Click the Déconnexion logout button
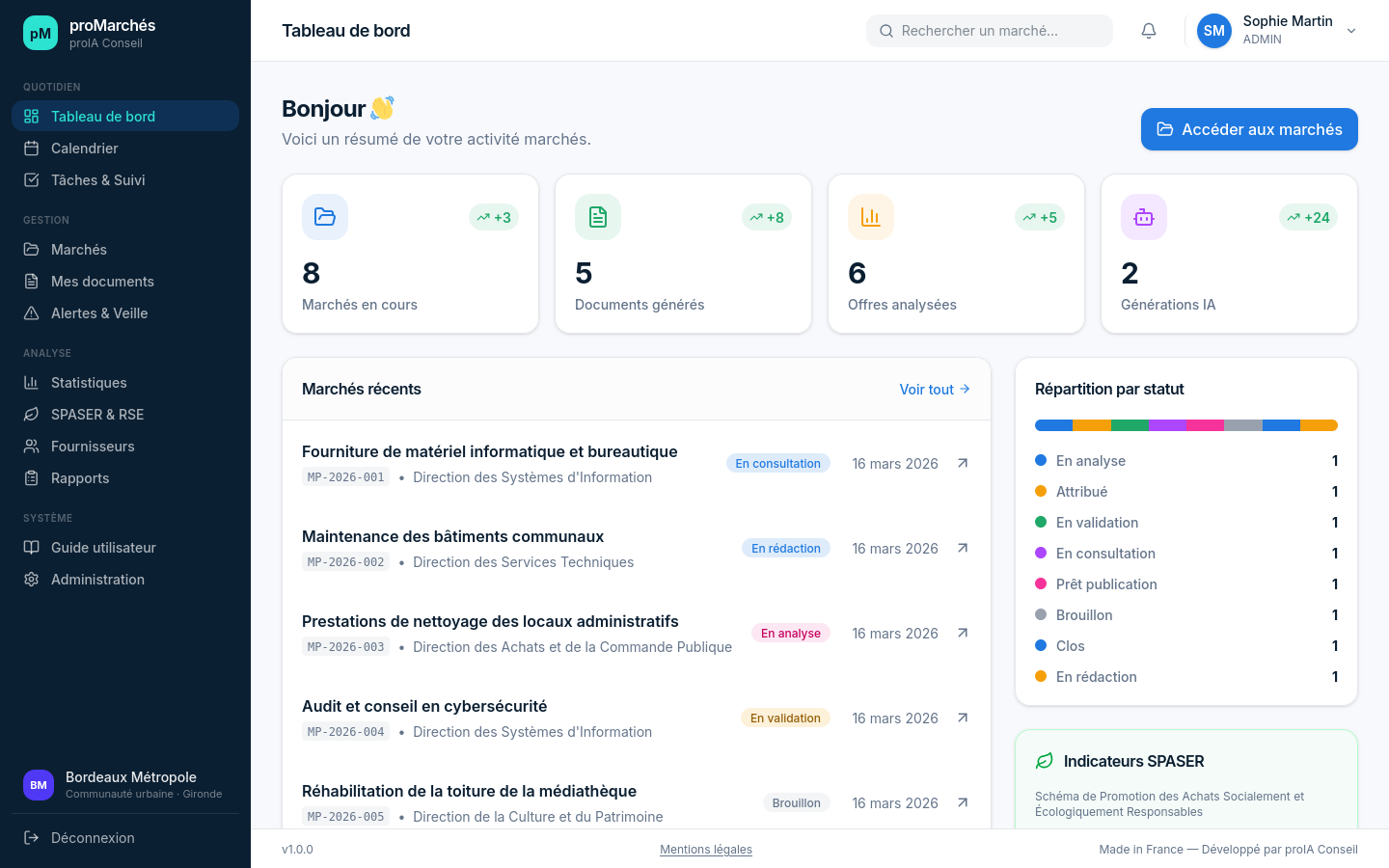Viewport: 1389px width, 868px height. pyautogui.click(x=93, y=838)
